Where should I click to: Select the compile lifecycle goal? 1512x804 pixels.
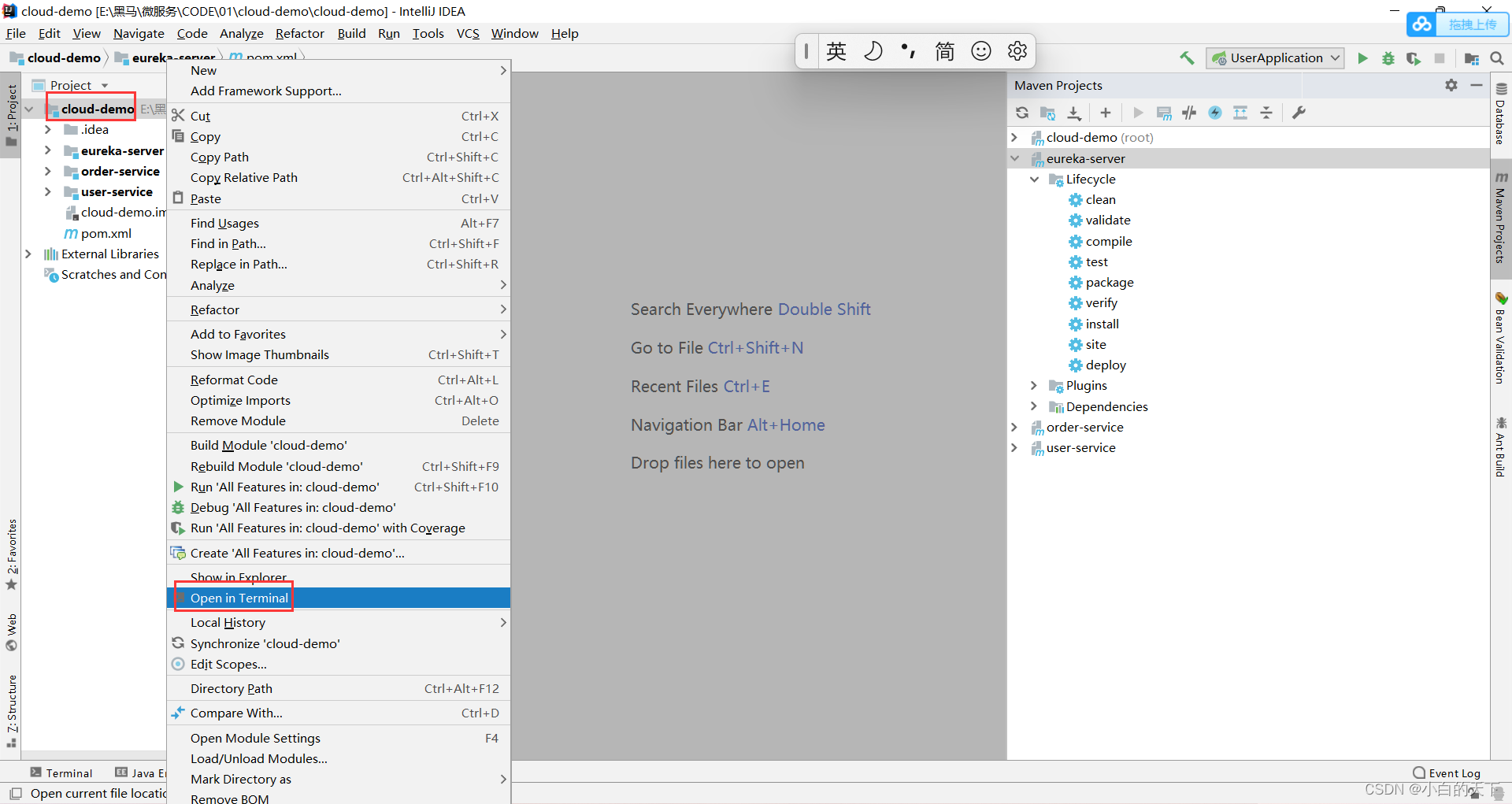(x=1108, y=241)
